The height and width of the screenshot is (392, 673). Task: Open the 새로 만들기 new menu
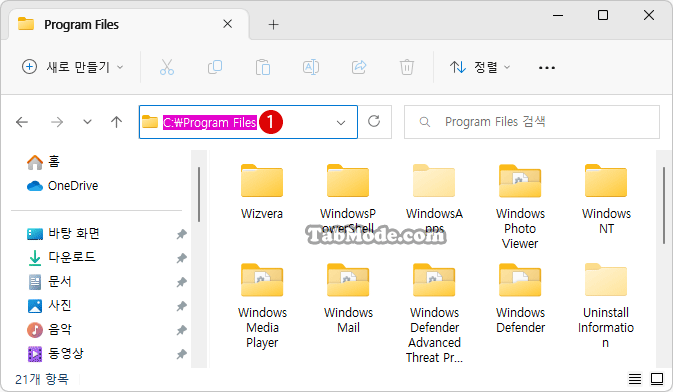click(73, 67)
